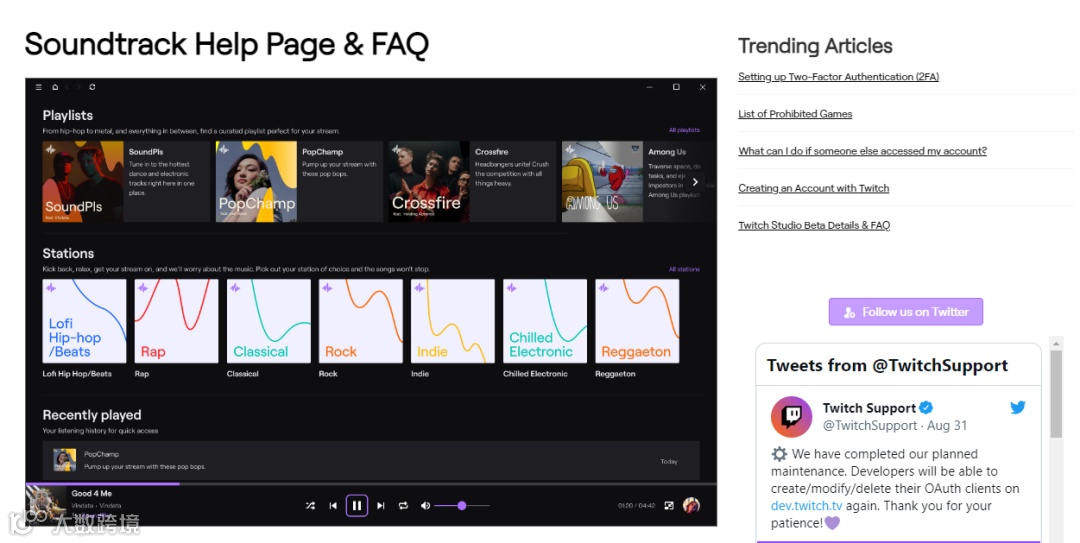Click the Chilled Electronic label under tile

tap(535, 373)
